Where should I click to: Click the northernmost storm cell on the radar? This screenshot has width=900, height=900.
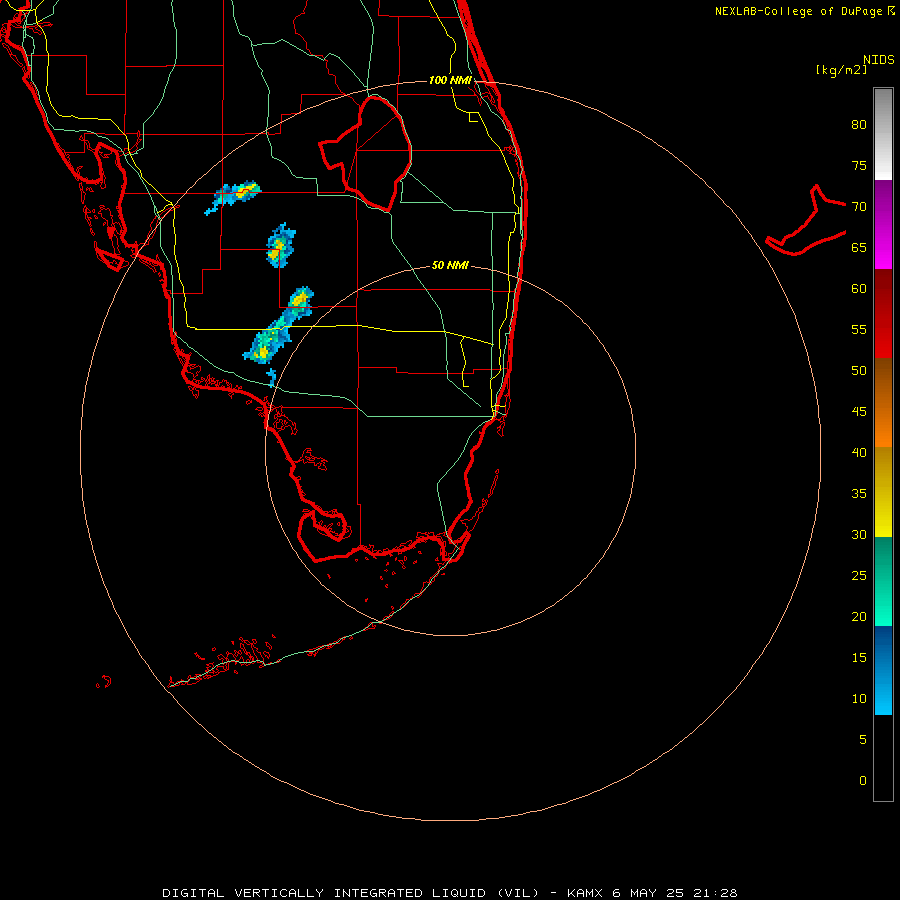[233, 197]
